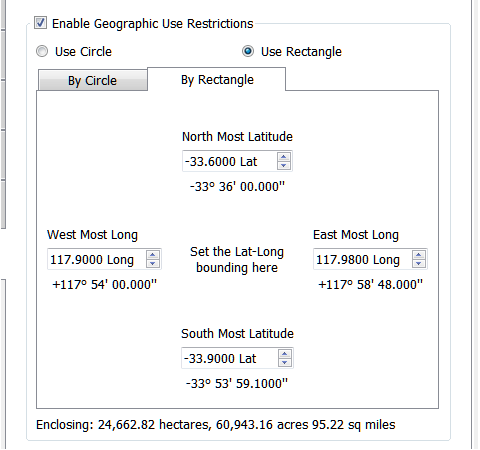Select the Use Circle radio button
The image size is (480, 450).
42,51
